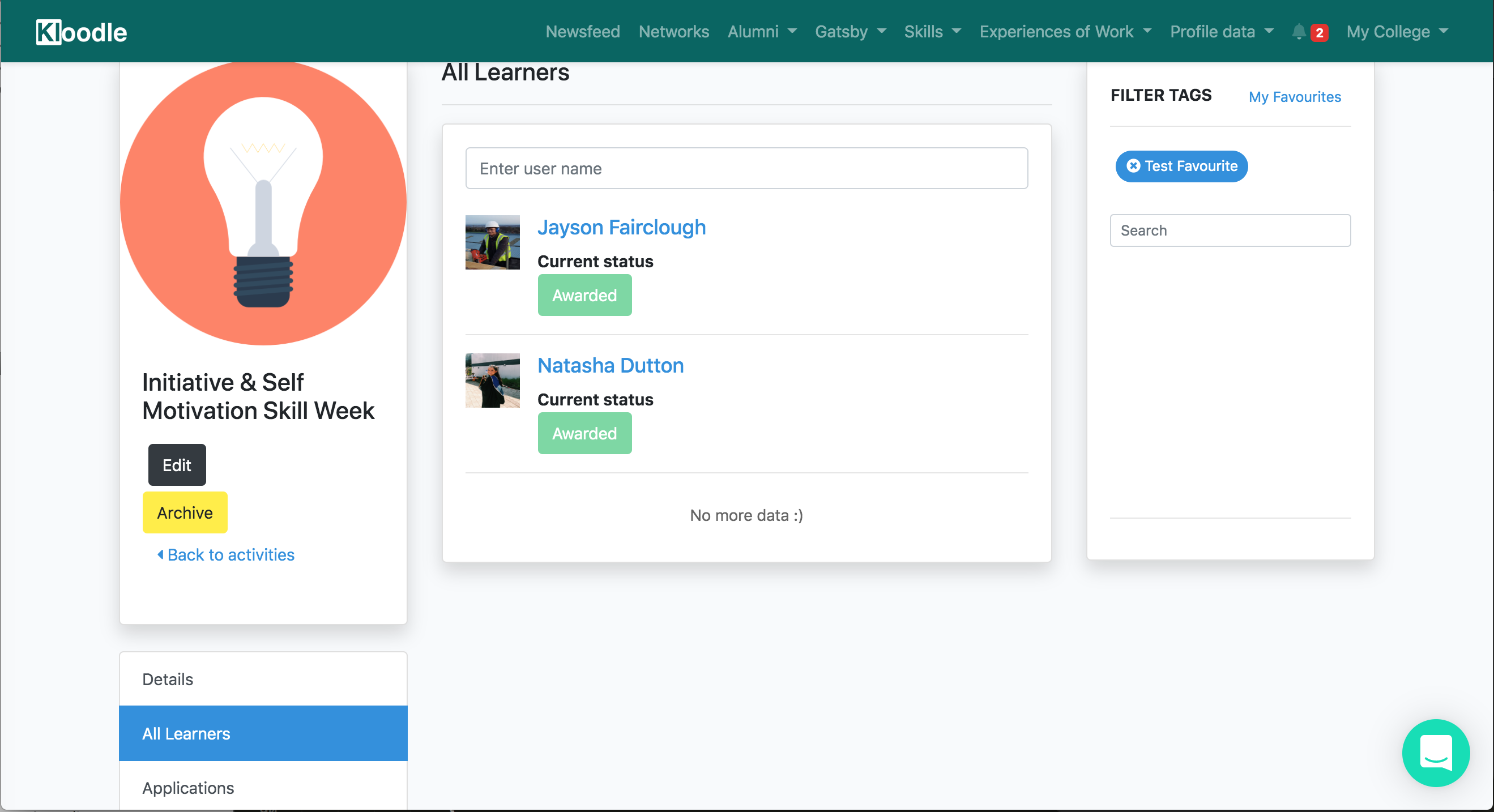Screen dimensions: 1494x812
Task: Open the Jayson Fairclough name link
Action: tap(621, 226)
